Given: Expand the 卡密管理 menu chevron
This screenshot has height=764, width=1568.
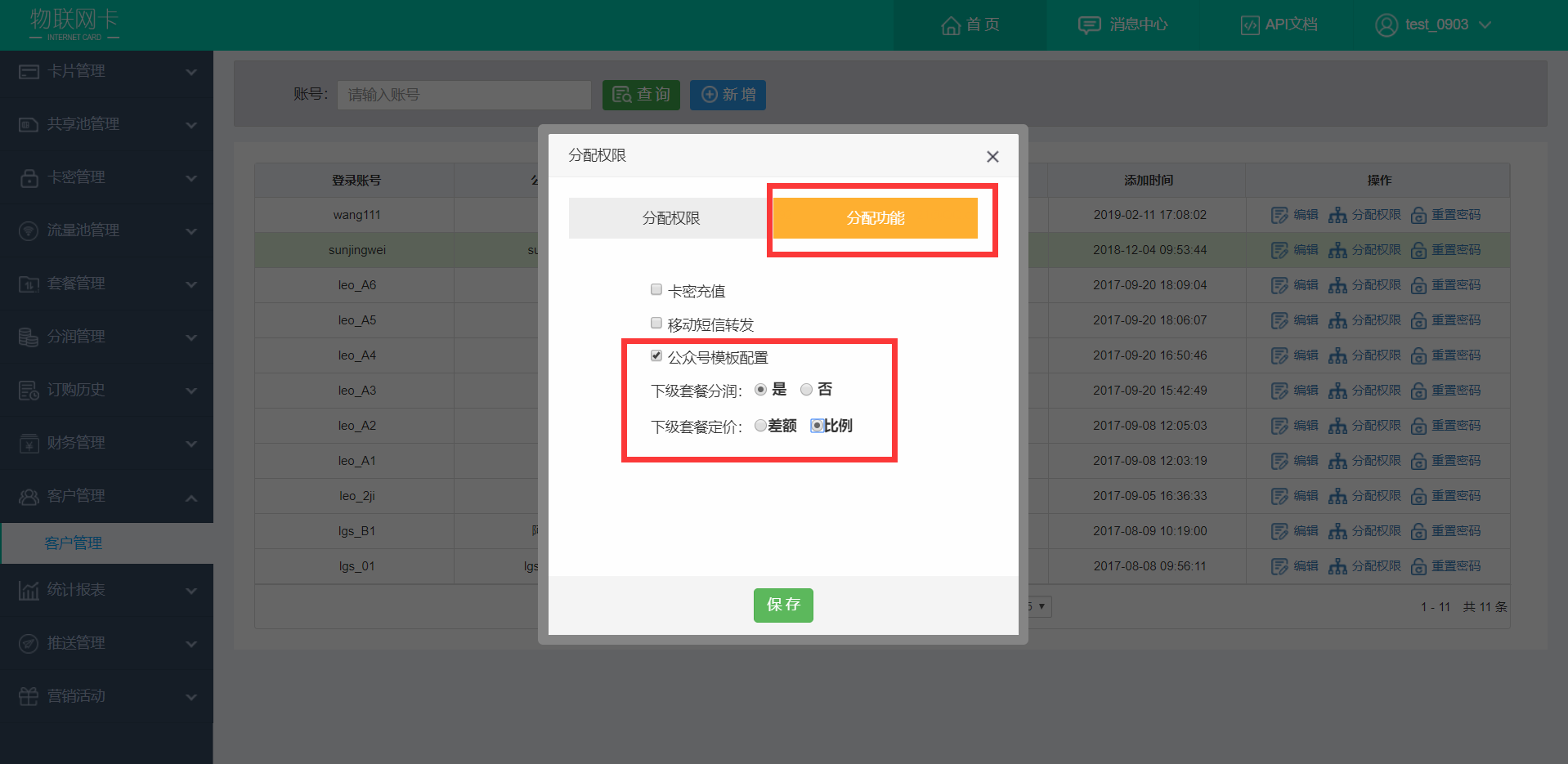Looking at the screenshot, I should (191, 178).
